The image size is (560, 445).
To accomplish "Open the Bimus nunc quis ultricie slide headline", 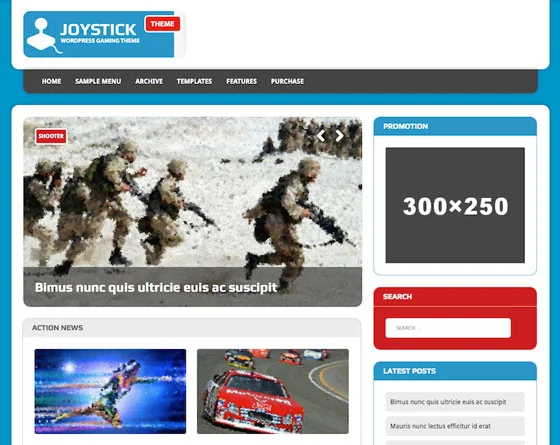I will [x=156, y=288].
